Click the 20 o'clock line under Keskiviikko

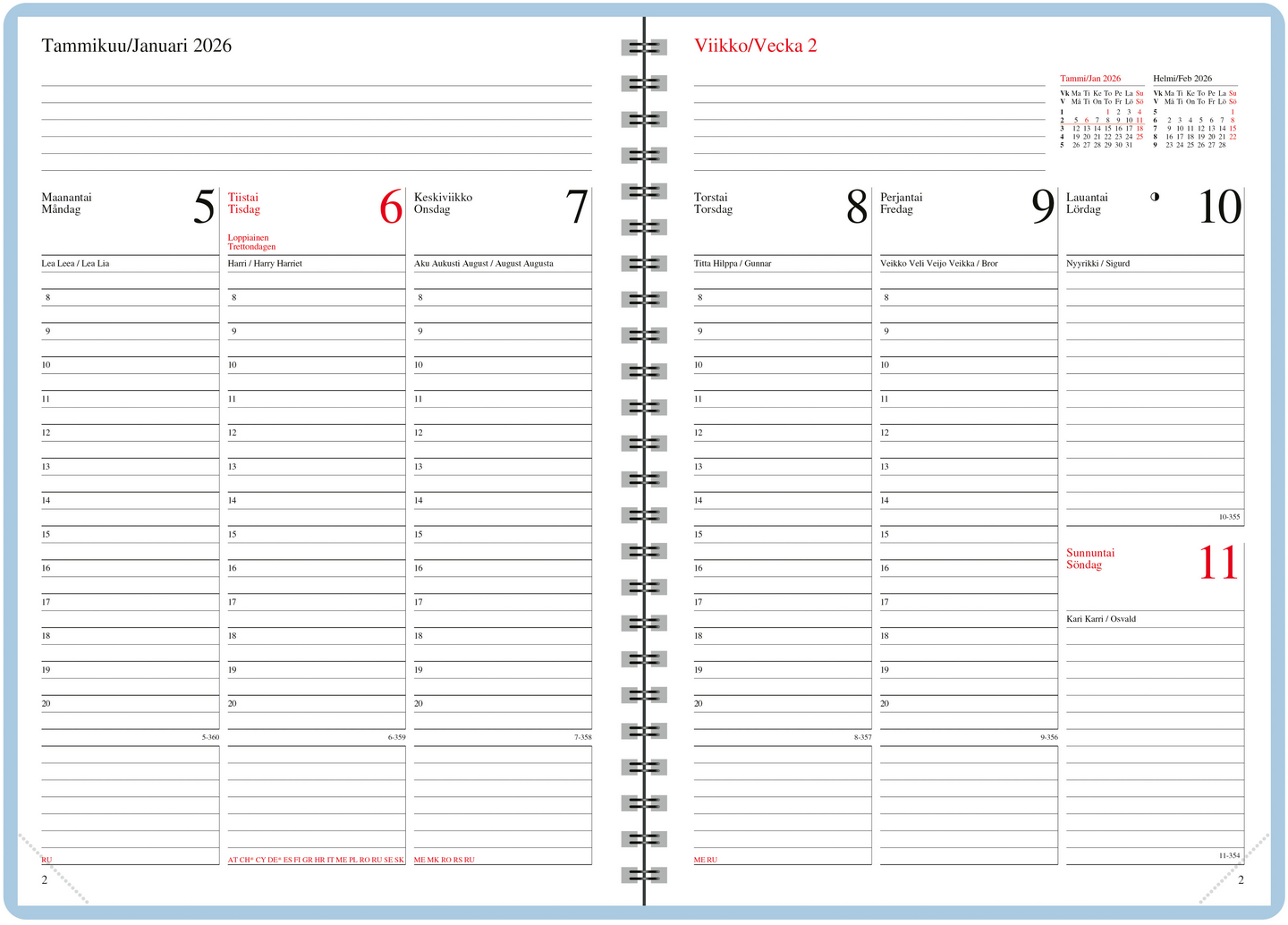tap(502, 704)
